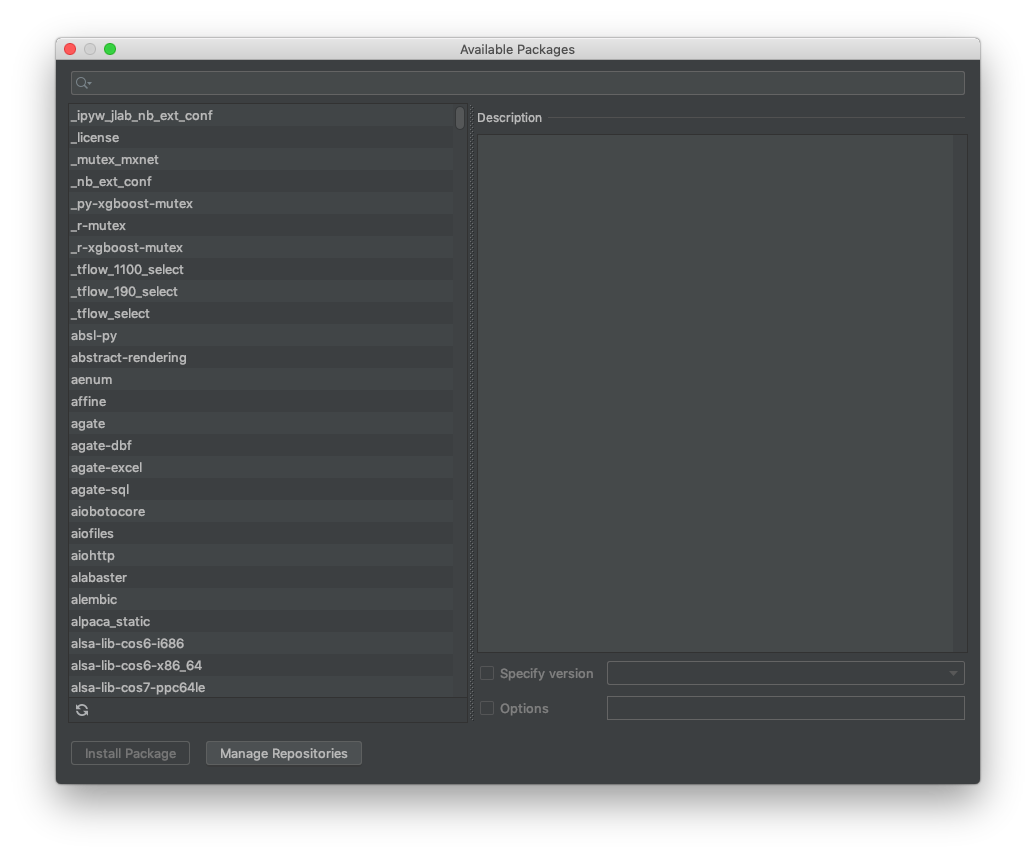The image size is (1036, 858).
Task: Select the alsa-lib-cos7-ppc64le package
Action: coord(262,687)
